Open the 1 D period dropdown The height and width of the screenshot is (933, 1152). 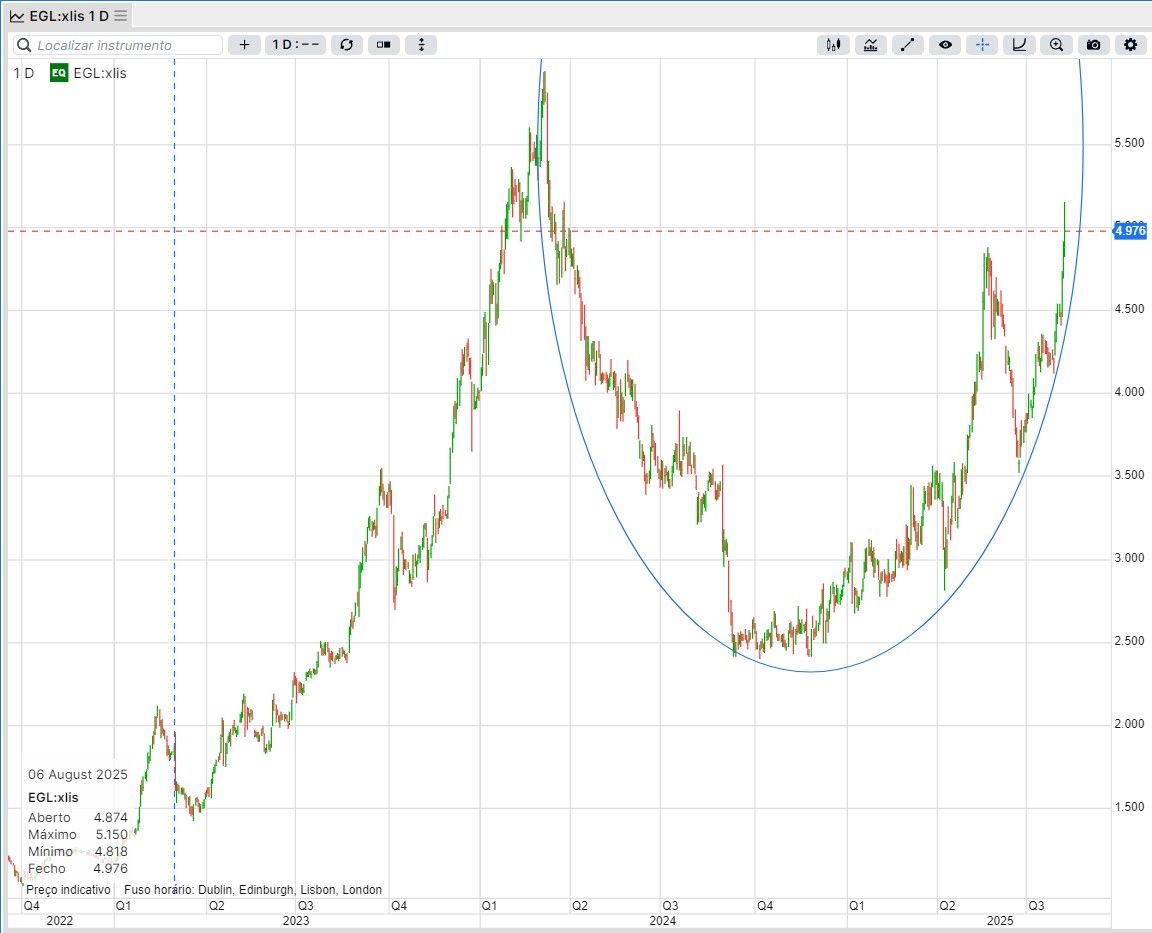point(295,45)
